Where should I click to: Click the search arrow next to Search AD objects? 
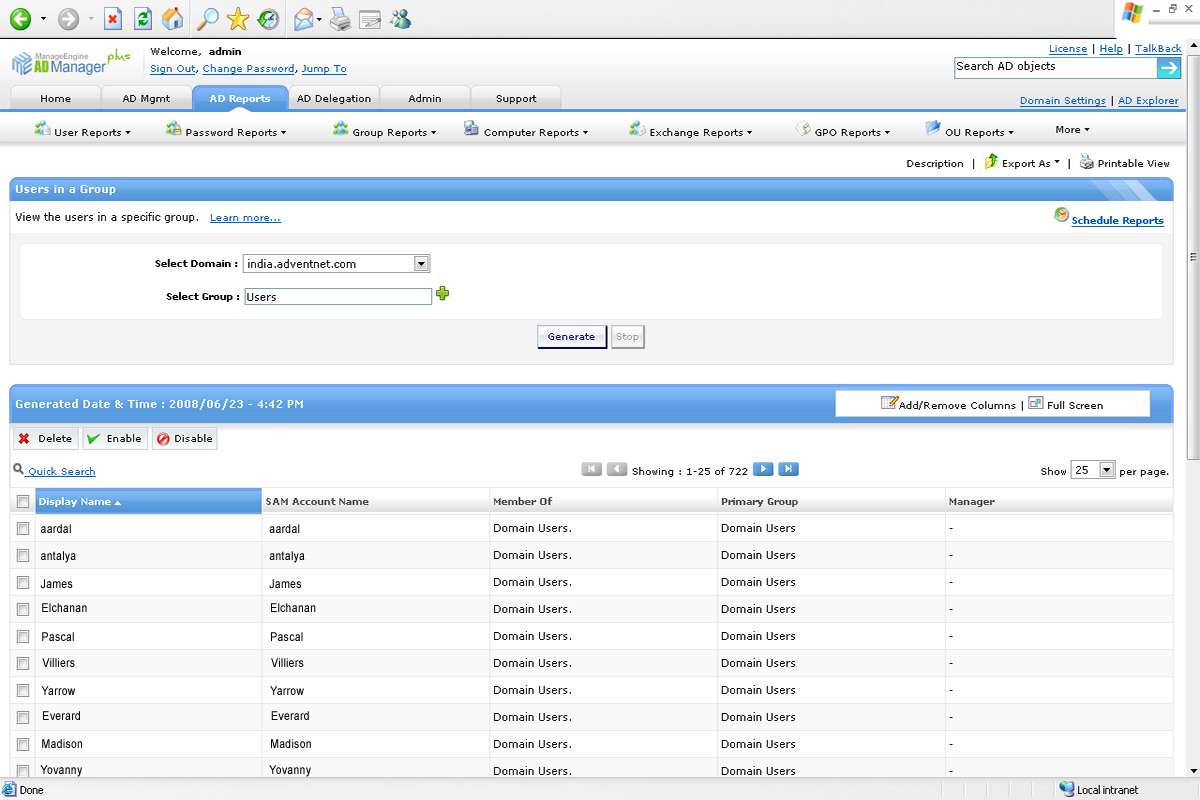coord(1169,67)
